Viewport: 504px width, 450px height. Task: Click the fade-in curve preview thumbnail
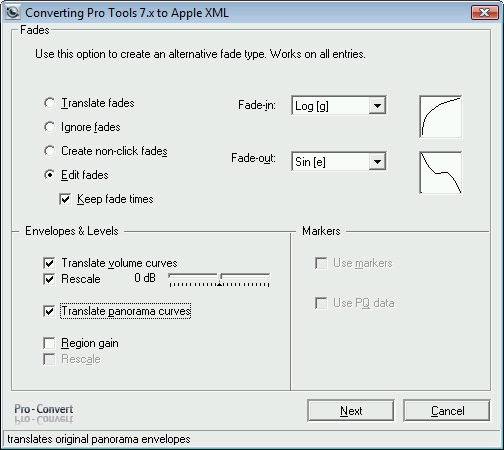coord(441,117)
